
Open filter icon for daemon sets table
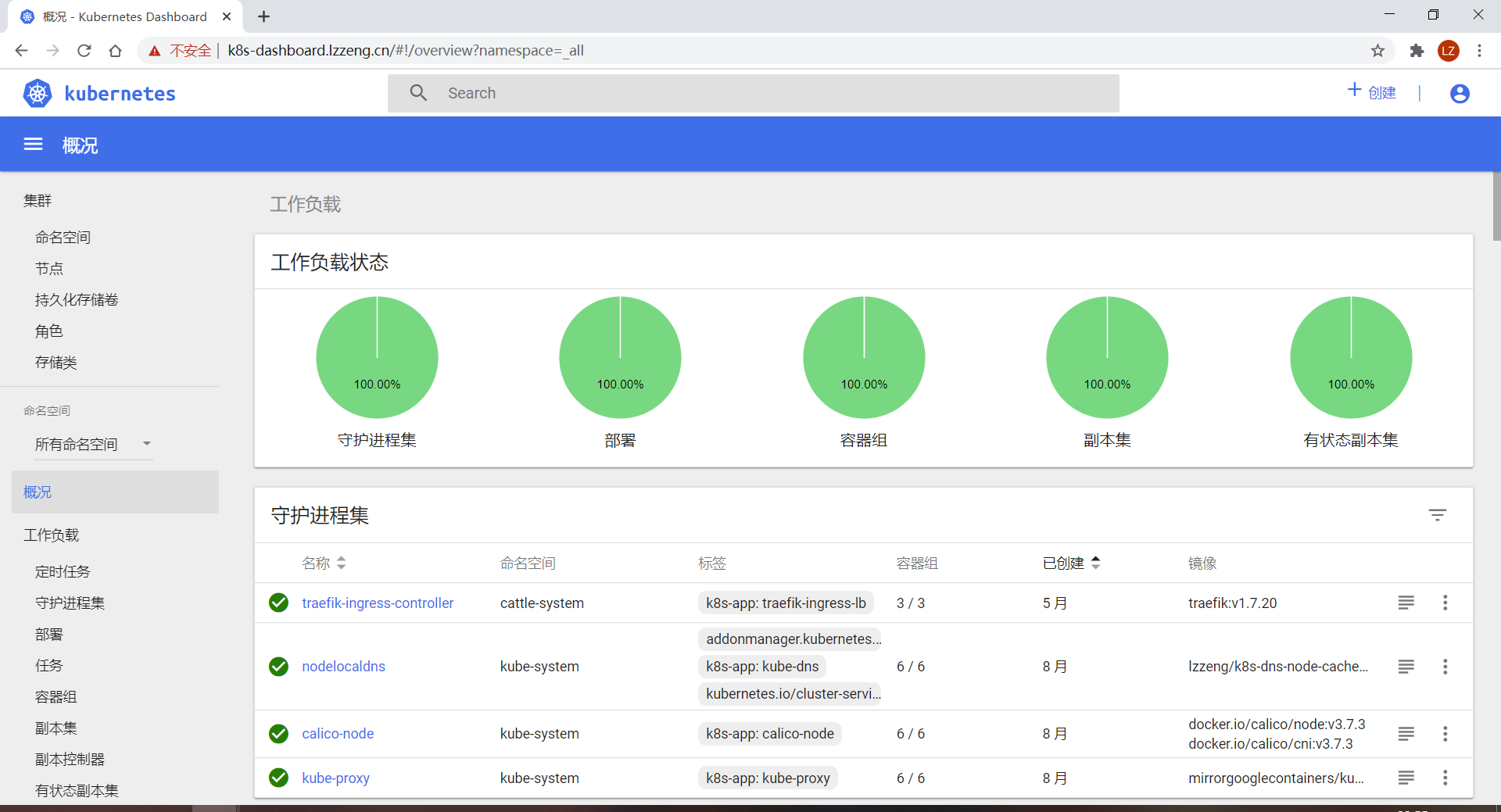1437,515
